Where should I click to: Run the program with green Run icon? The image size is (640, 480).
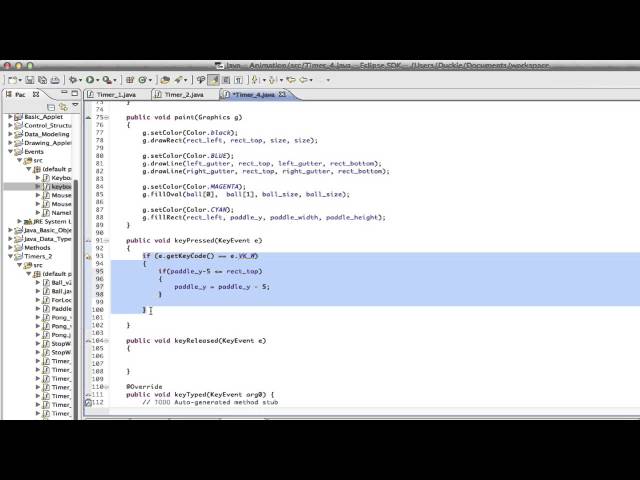coord(90,80)
